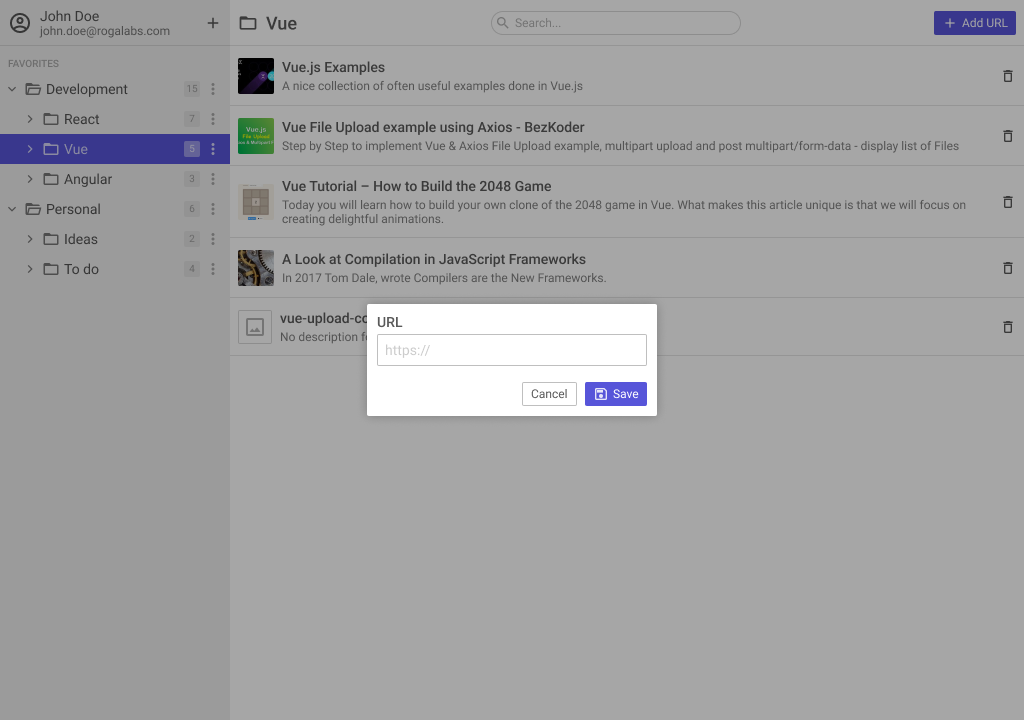
Task: Delete the Vue File Upload BezKoder bookmark
Action: pos(1008,136)
